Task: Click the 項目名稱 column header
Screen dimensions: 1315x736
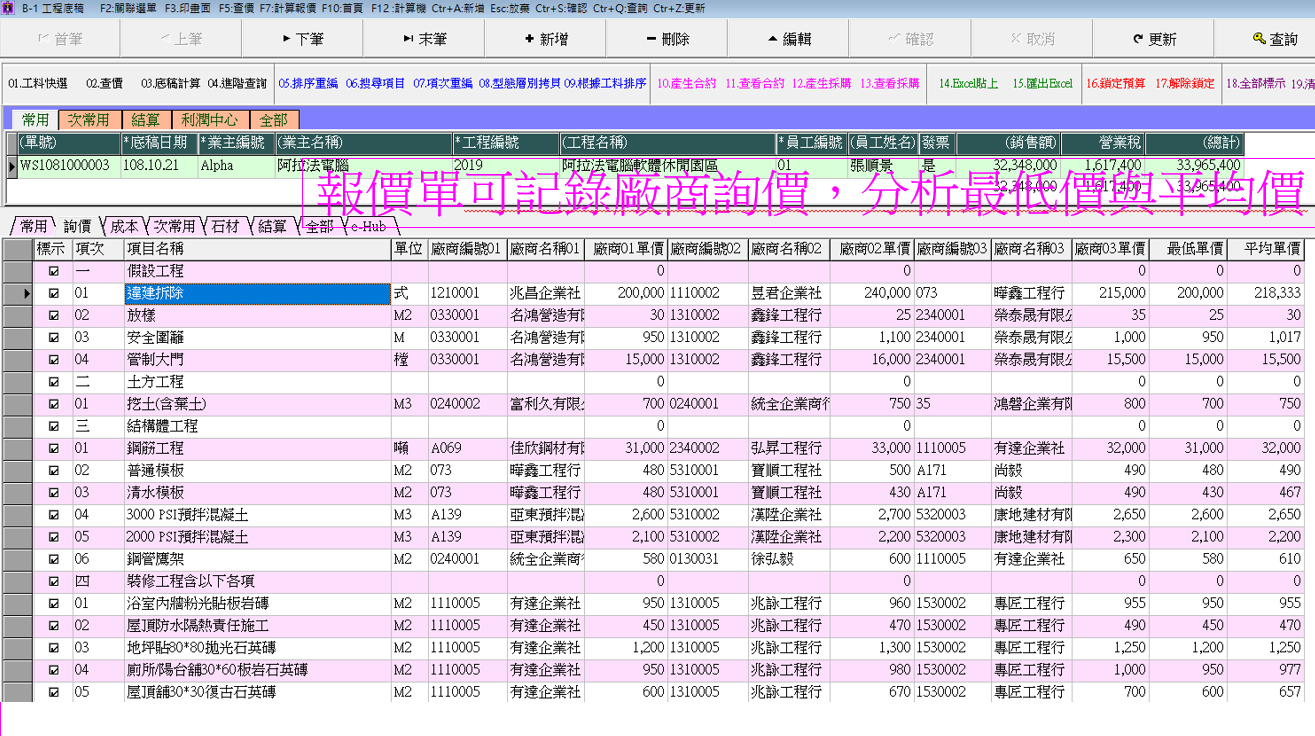Action: click(257, 249)
